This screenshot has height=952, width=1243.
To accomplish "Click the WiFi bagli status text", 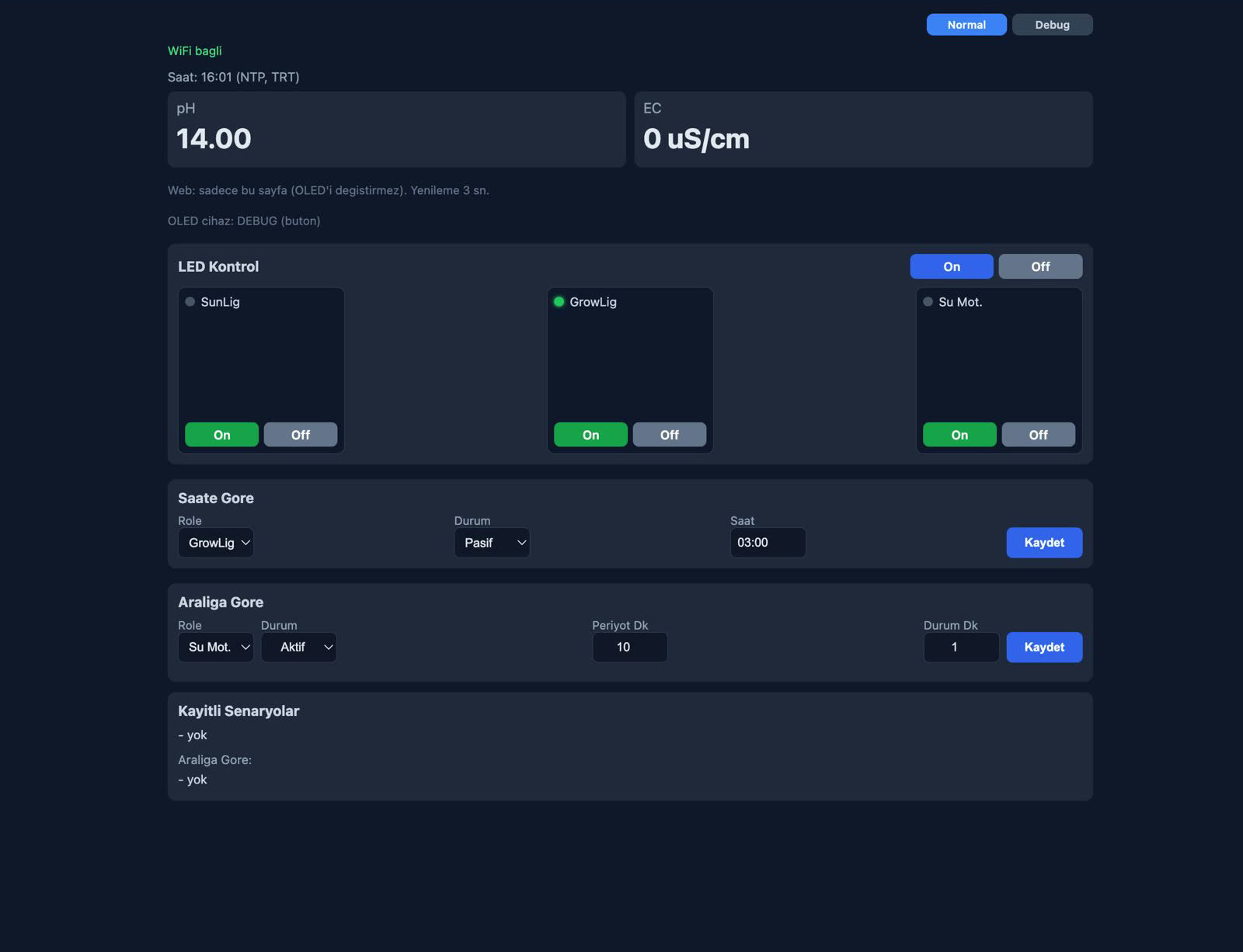I will click(195, 50).
